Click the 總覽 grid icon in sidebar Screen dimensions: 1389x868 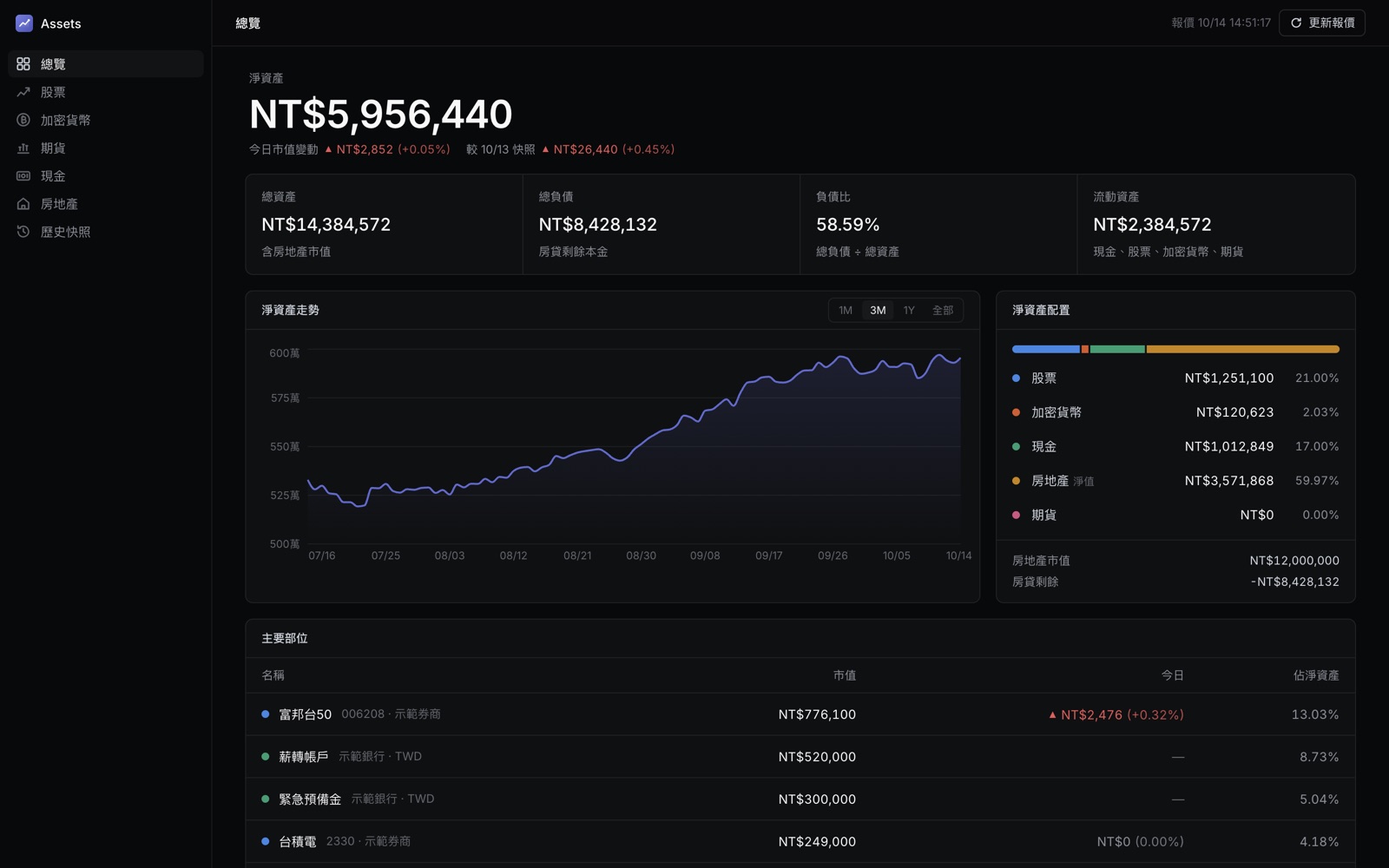(x=23, y=64)
